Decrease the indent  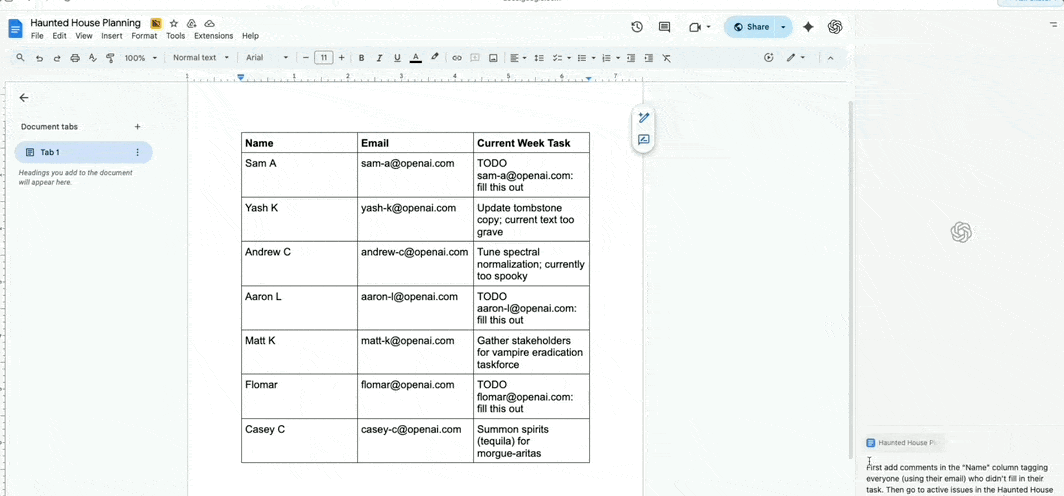[x=632, y=58]
